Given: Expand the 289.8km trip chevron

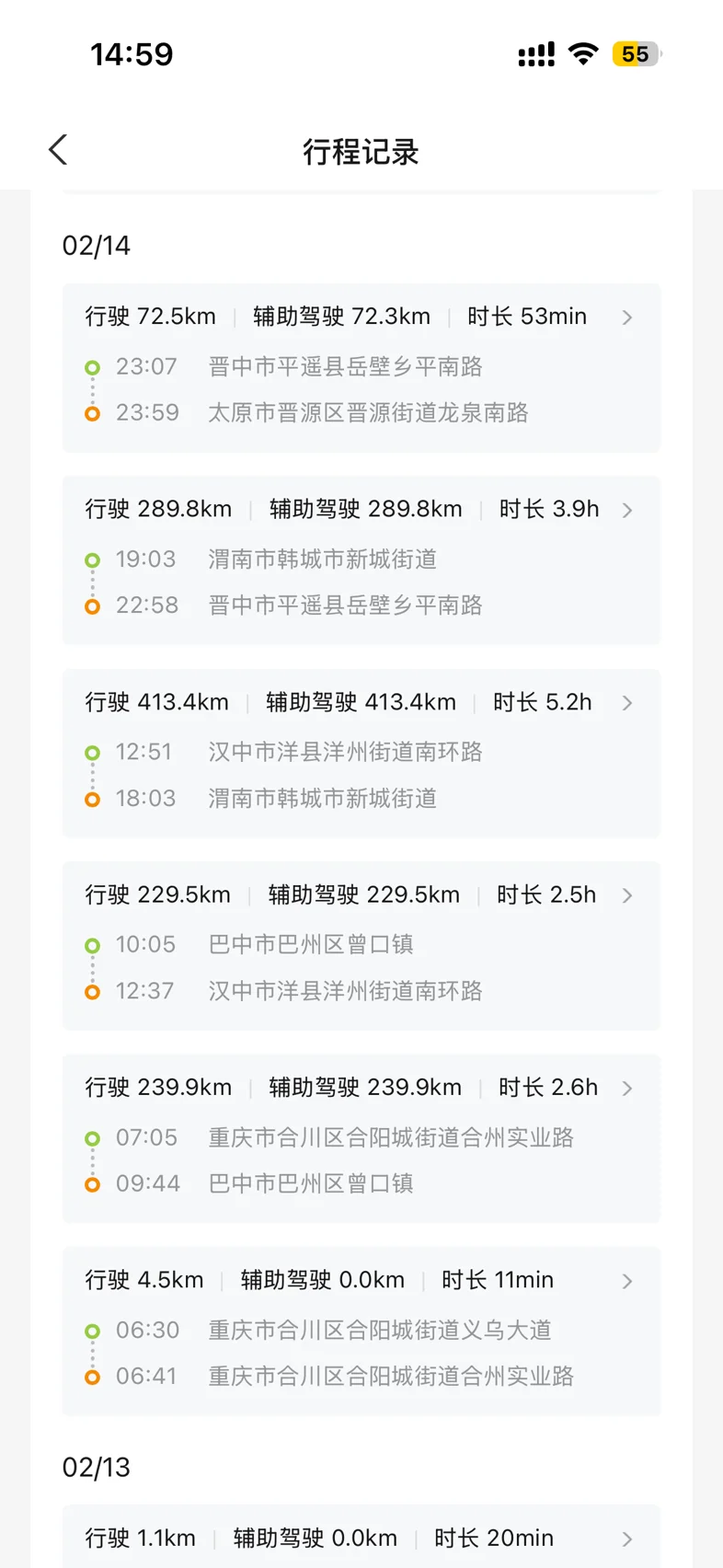Looking at the screenshot, I should point(627,510).
